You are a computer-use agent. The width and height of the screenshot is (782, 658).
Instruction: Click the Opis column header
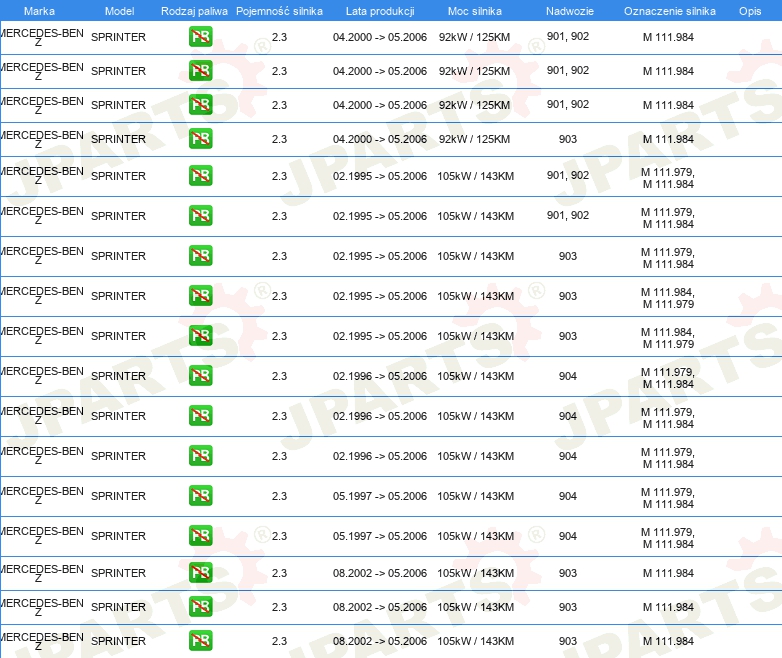pos(749,11)
